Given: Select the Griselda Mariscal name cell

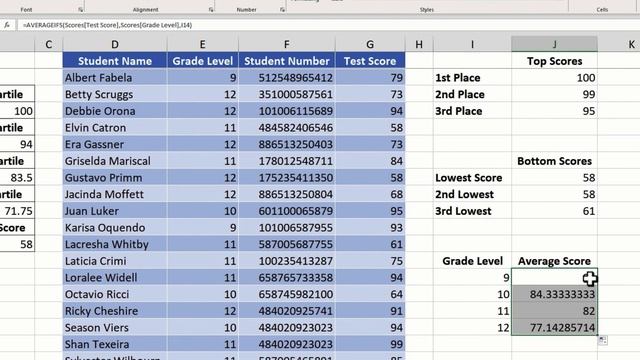Looking at the screenshot, I should (115, 161).
